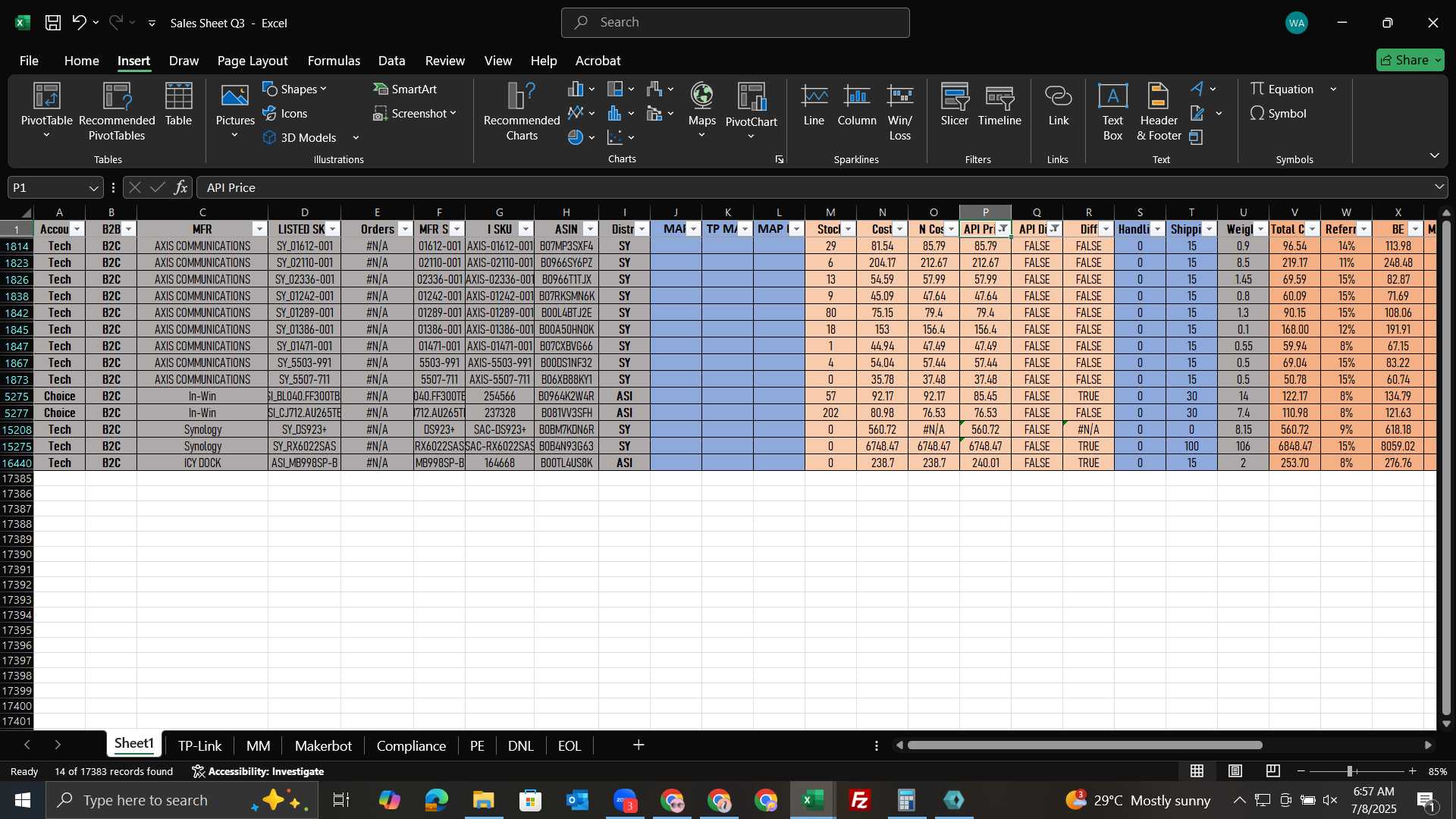Insert a PivotChart
This screenshot has height=819, width=1456.
[x=751, y=111]
